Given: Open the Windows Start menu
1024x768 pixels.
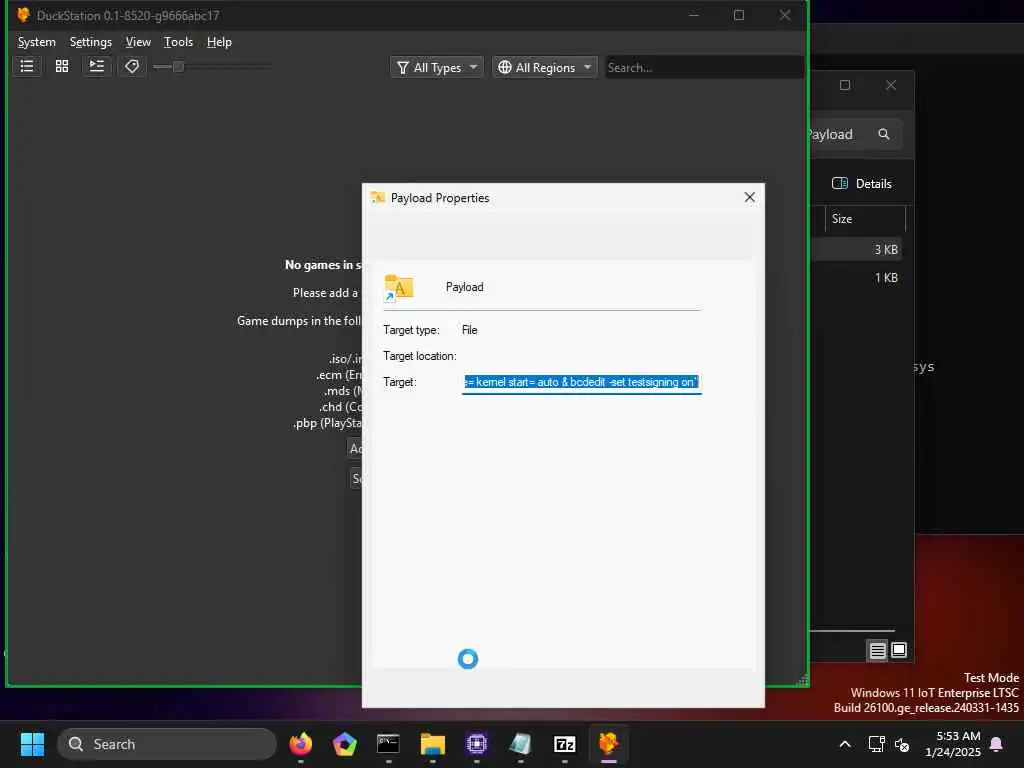Looking at the screenshot, I should pos(32,744).
